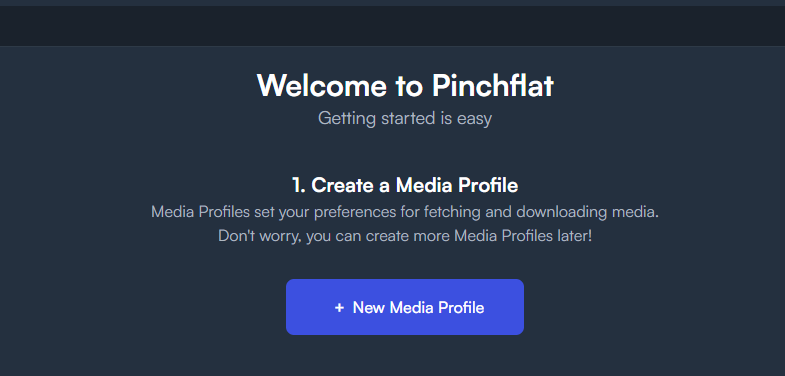785x376 pixels.
Task: Click the word 'Pinchflat' in the main title
Action: [x=493, y=85]
